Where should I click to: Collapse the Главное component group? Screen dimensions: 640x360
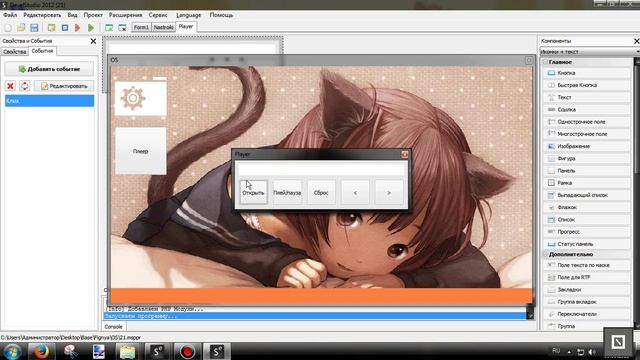[545, 62]
